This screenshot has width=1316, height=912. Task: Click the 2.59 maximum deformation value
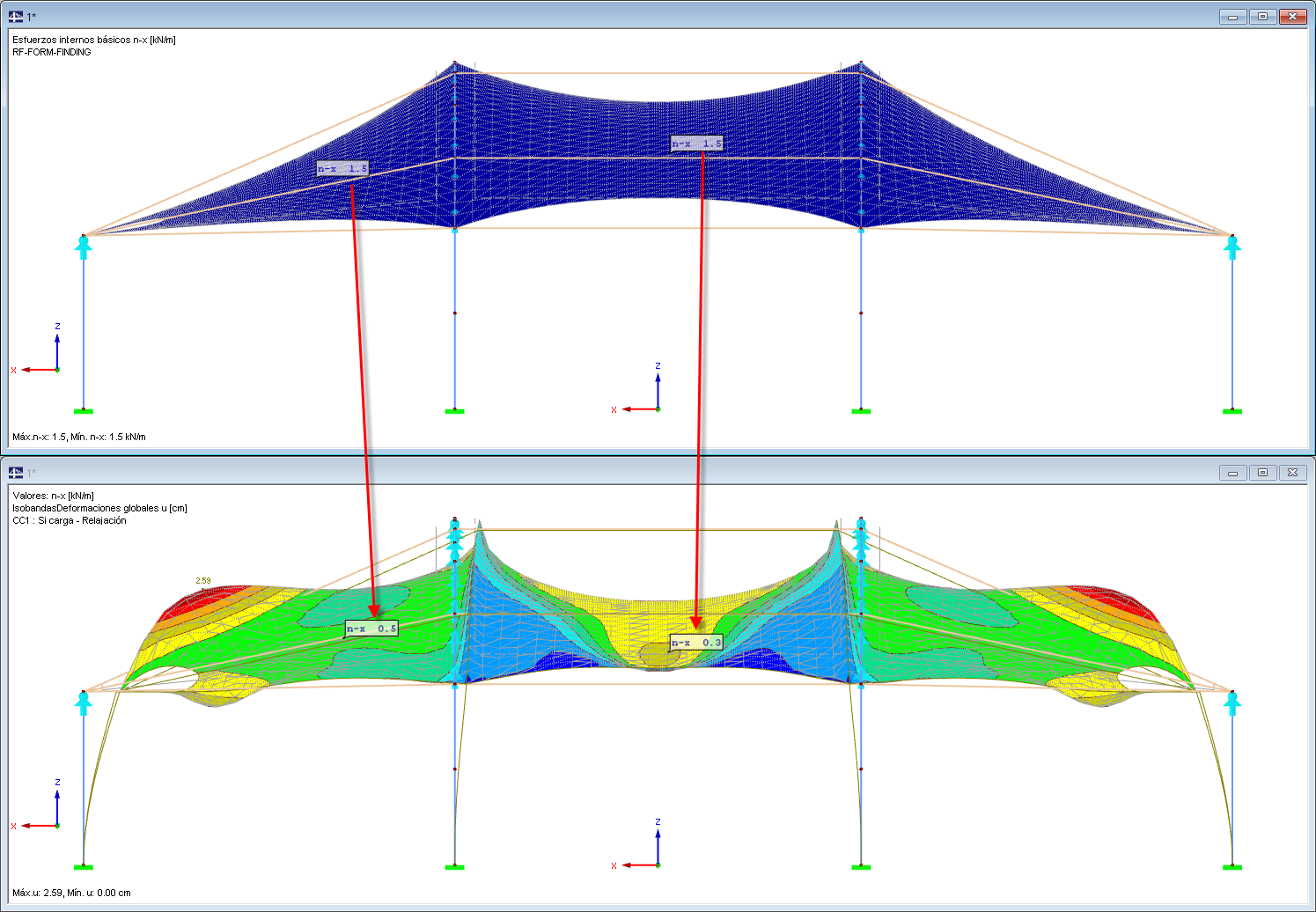coord(203,581)
